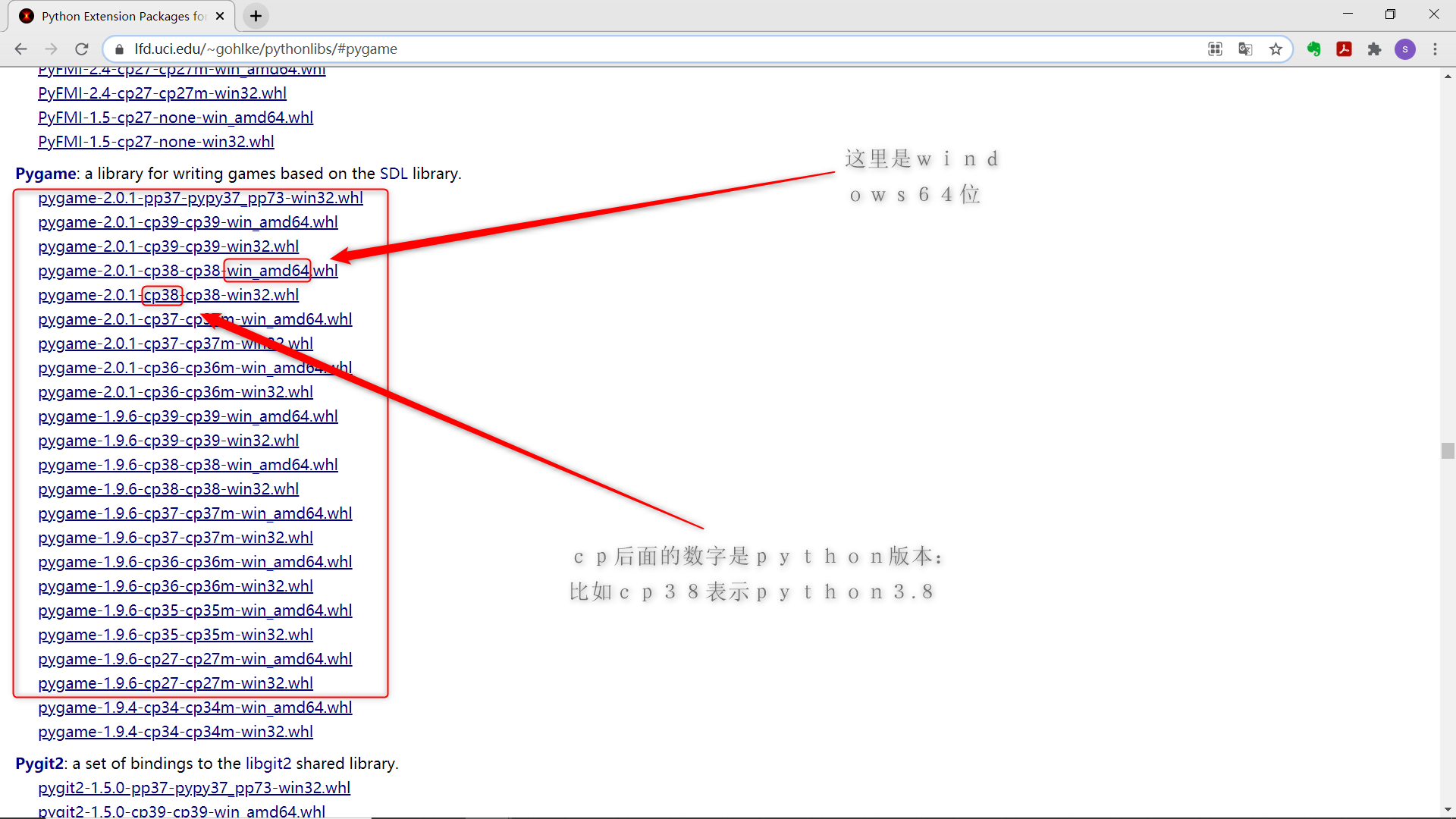Open the QR code generator in address bar
The image size is (1456, 819).
pos(1215,49)
